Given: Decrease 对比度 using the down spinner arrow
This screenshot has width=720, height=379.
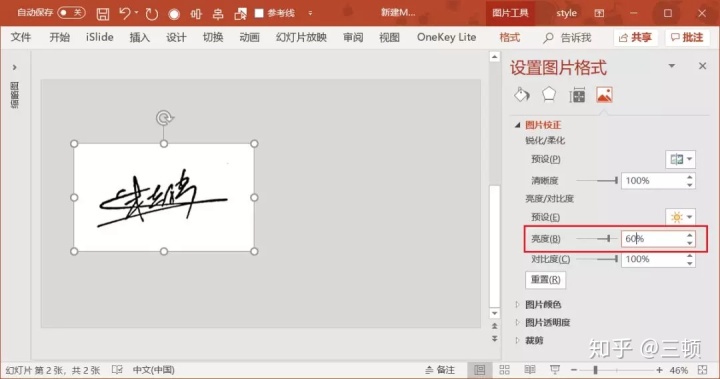Looking at the screenshot, I should tap(690, 263).
